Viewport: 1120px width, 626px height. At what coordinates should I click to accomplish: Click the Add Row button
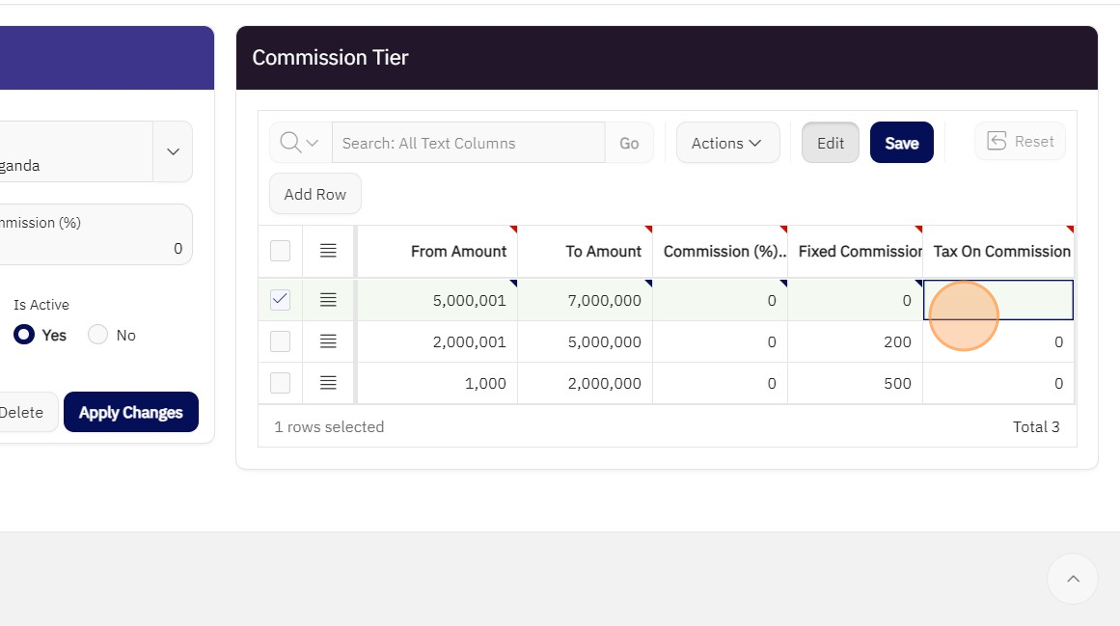click(x=315, y=194)
